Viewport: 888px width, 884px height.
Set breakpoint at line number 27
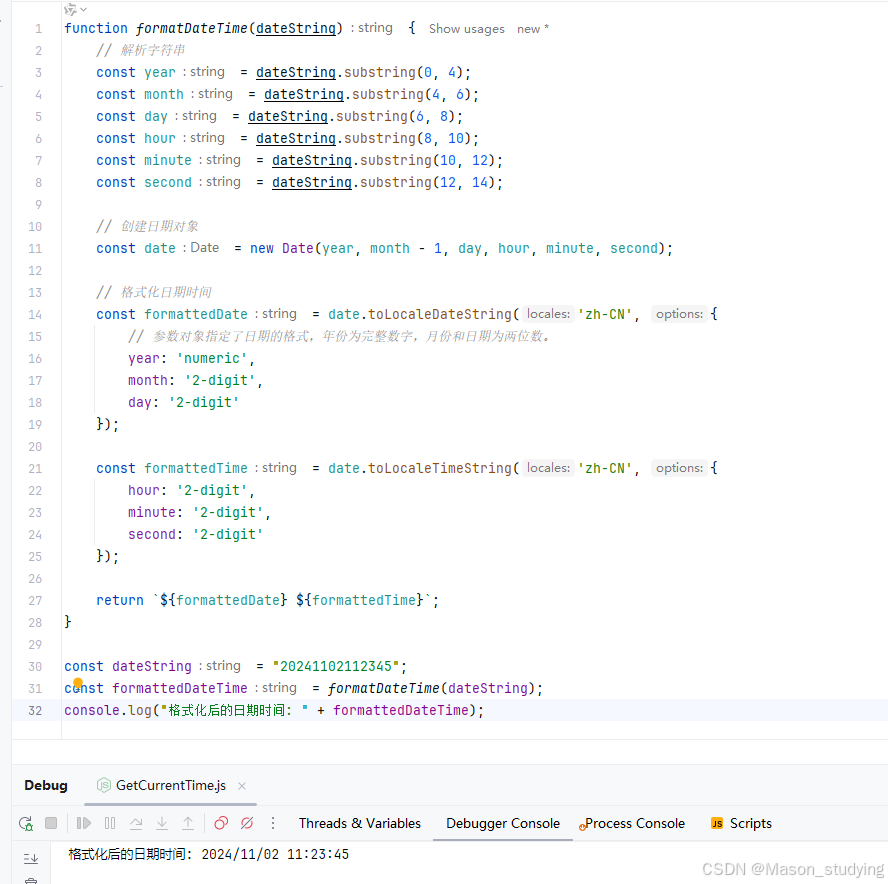[x=35, y=600]
